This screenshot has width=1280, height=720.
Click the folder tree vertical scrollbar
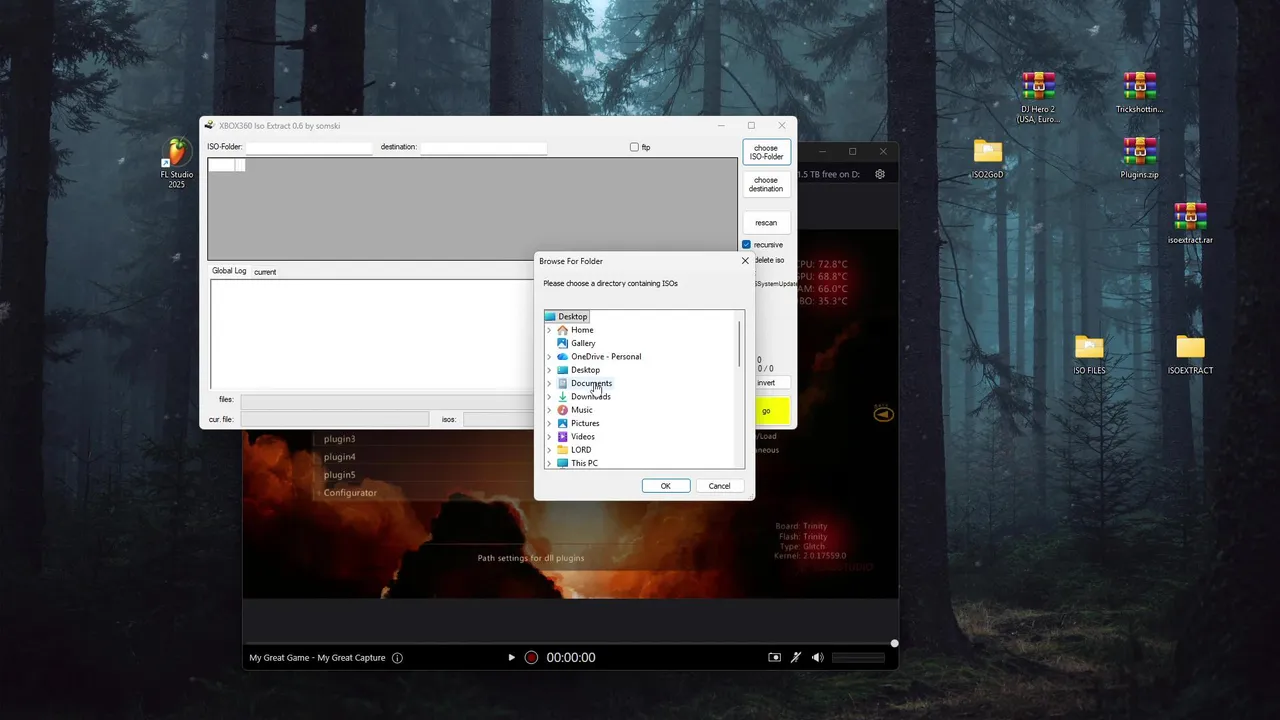pyautogui.click(x=740, y=344)
